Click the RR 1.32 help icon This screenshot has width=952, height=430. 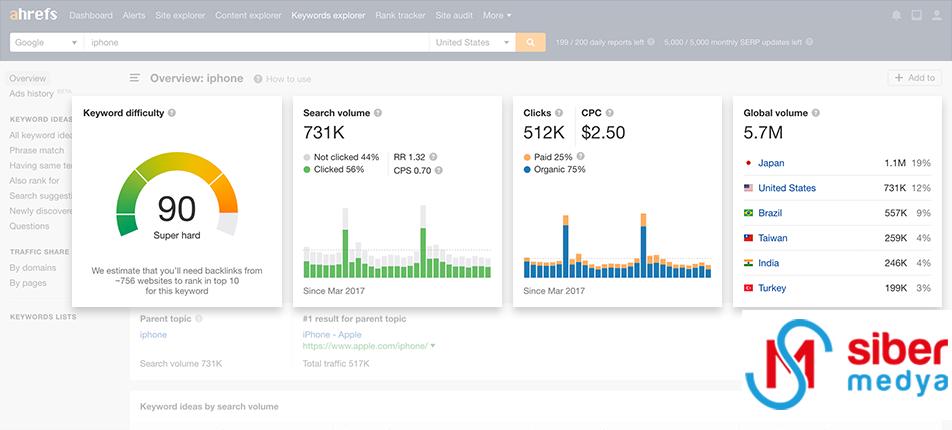[433, 157]
